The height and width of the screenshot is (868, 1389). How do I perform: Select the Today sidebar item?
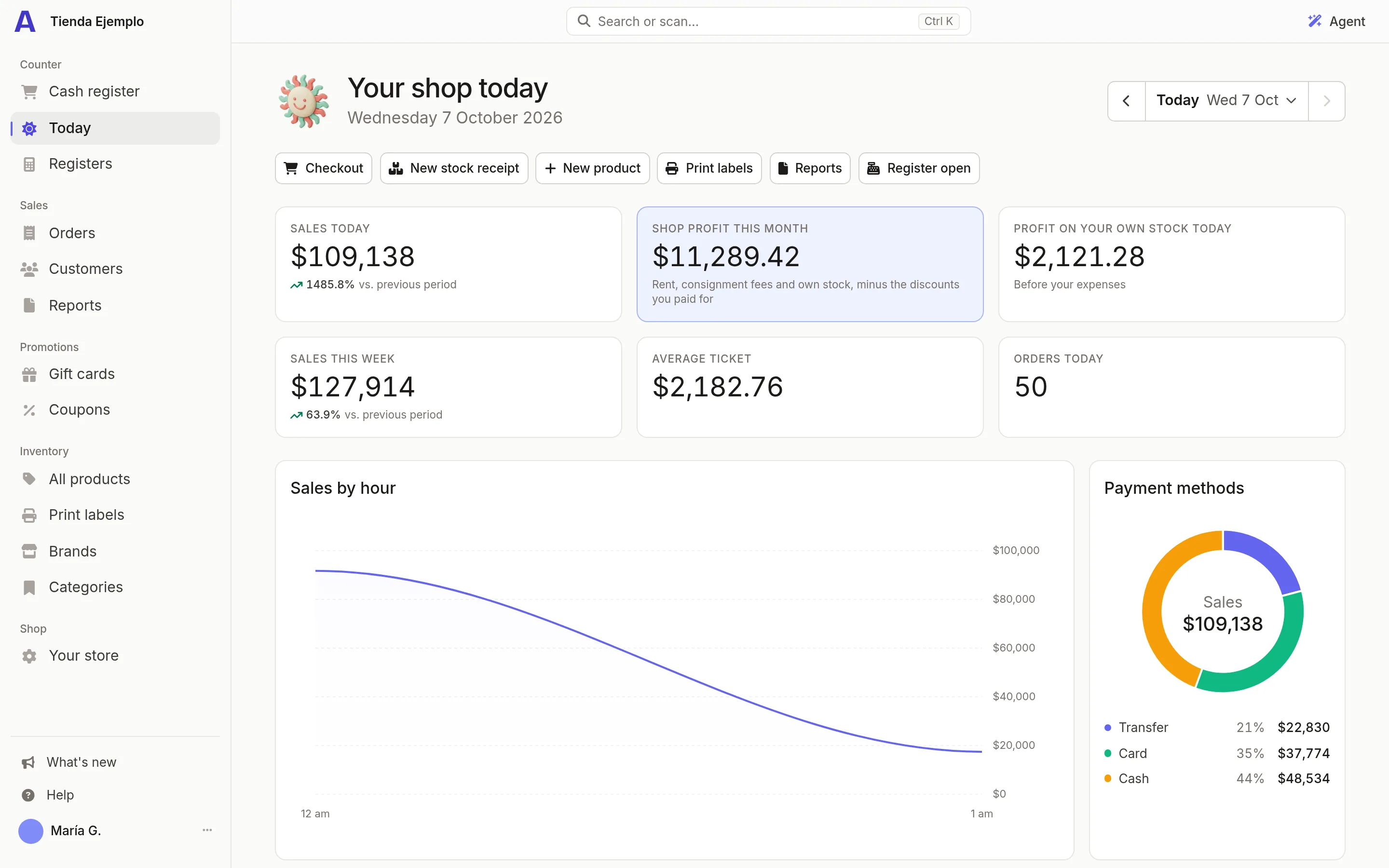115,128
